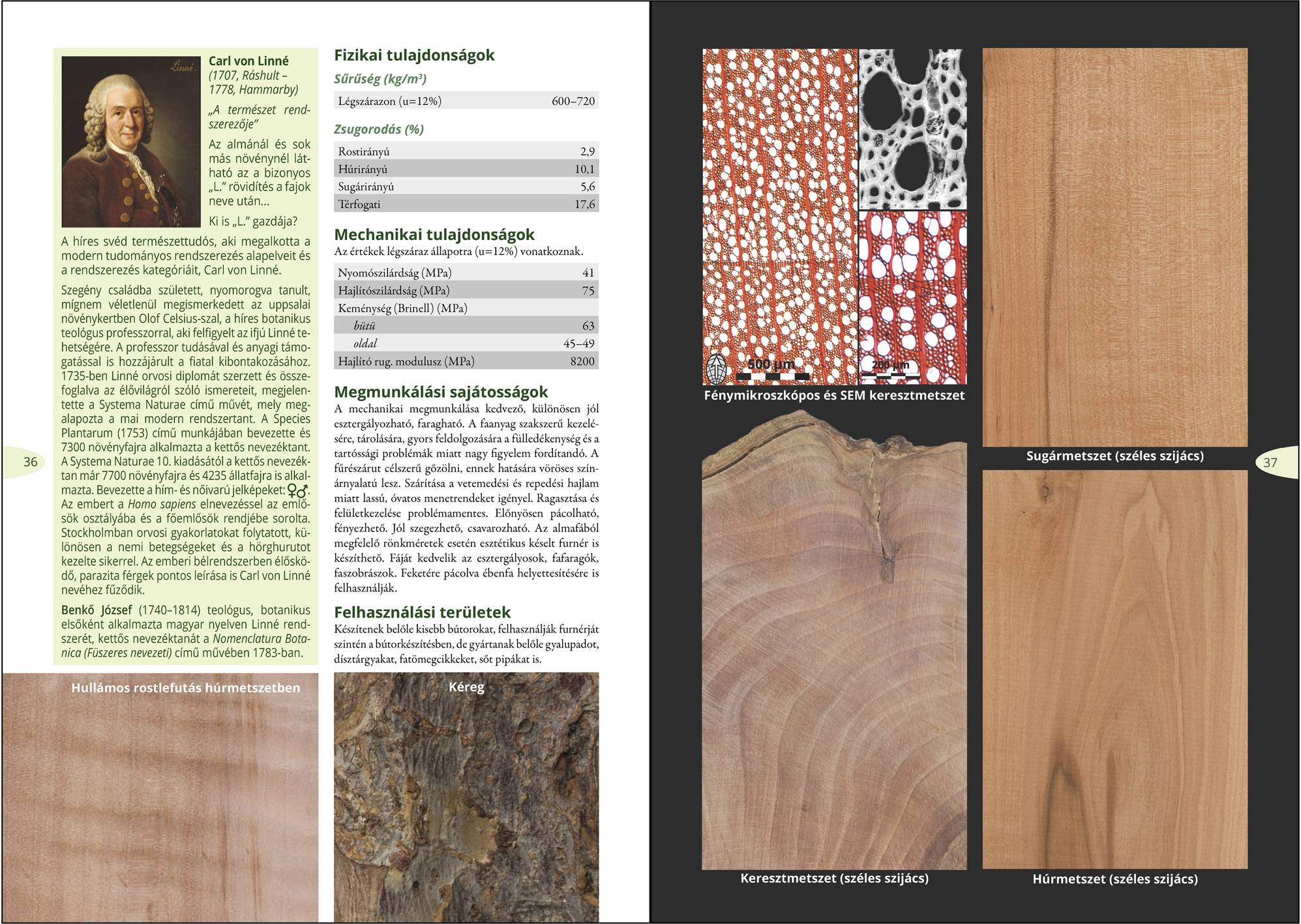Image resolution: width=1301 pixels, height=924 pixels.
Task: Click the italic "oldal" row label
Action: point(365,344)
